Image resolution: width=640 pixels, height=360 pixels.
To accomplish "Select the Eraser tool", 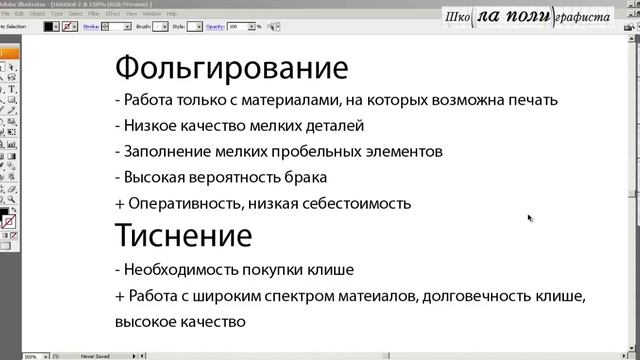I will tap(12, 189).
